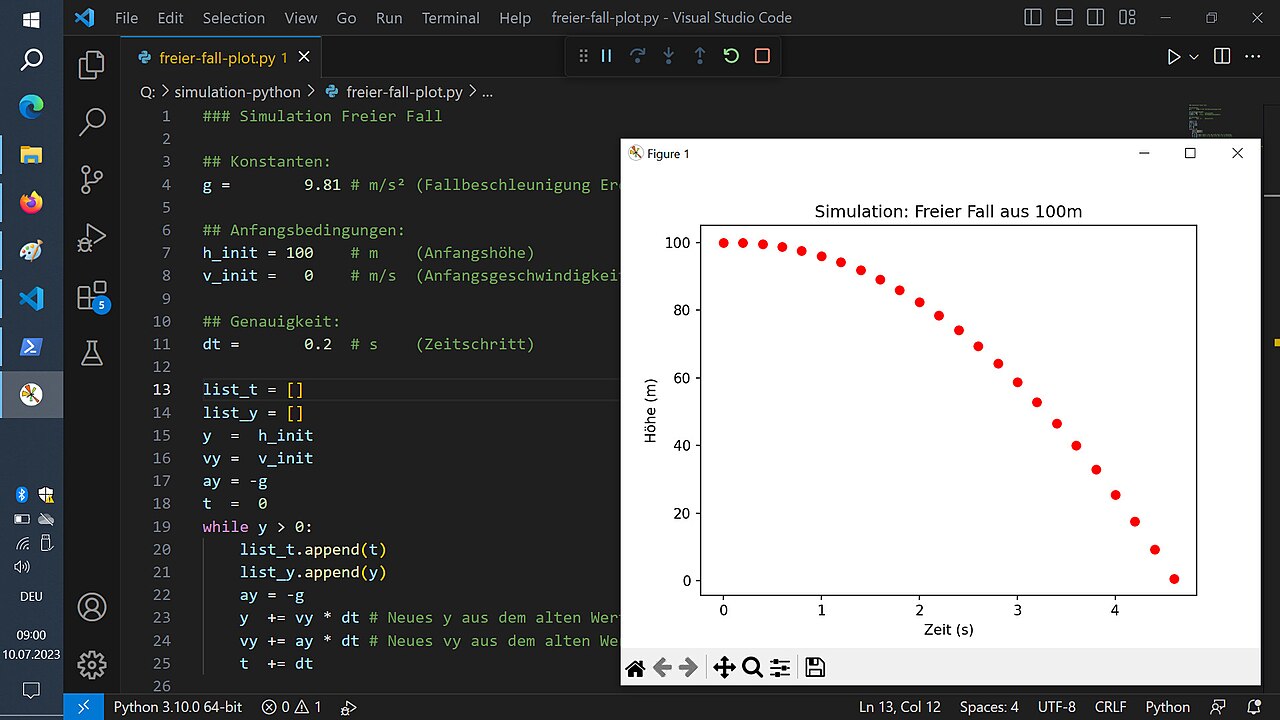Restart the debug session
Viewport: 1280px width, 720px height.
(731, 57)
